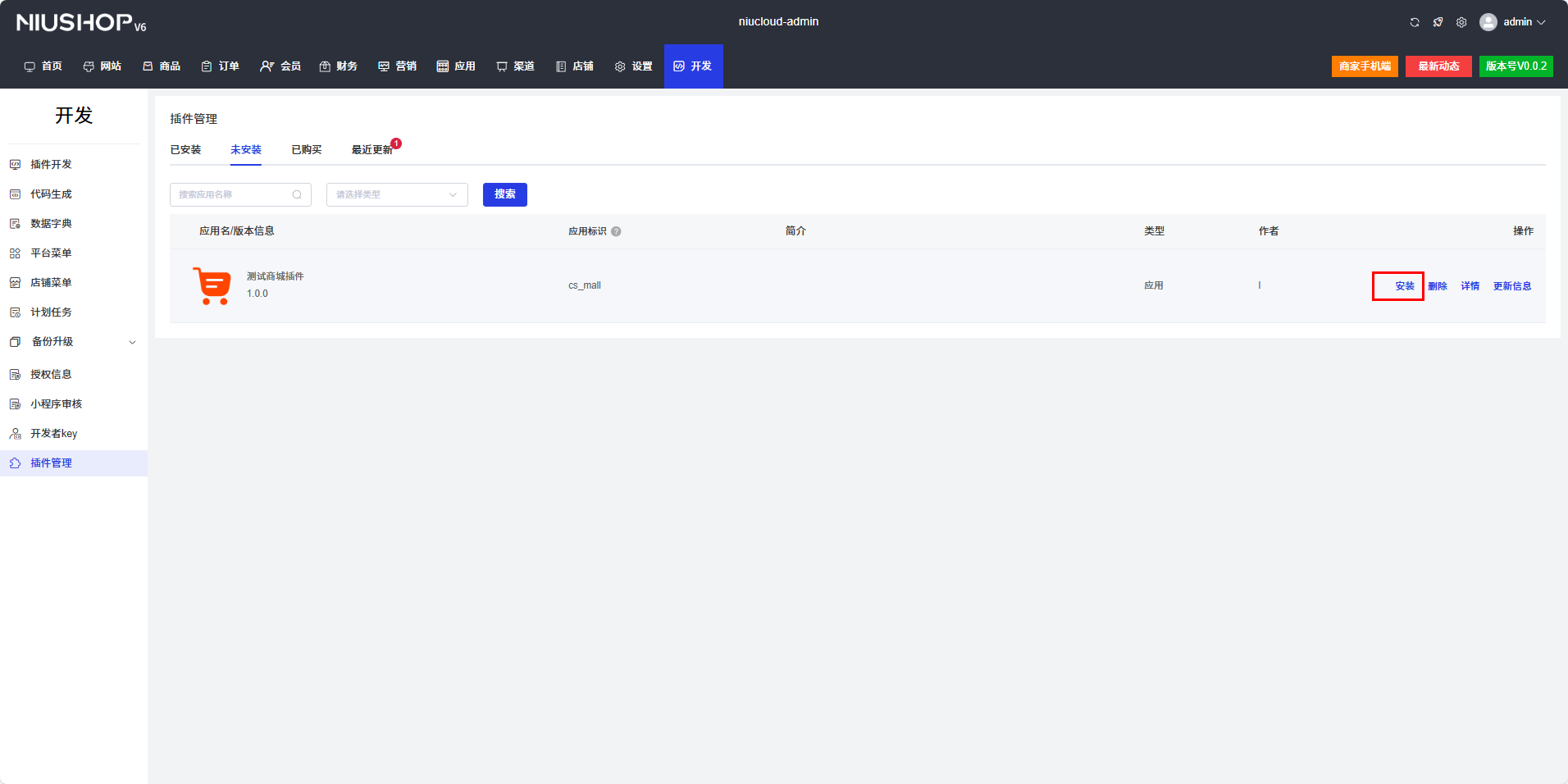Click the help icon beside 应用标识

(616, 231)
